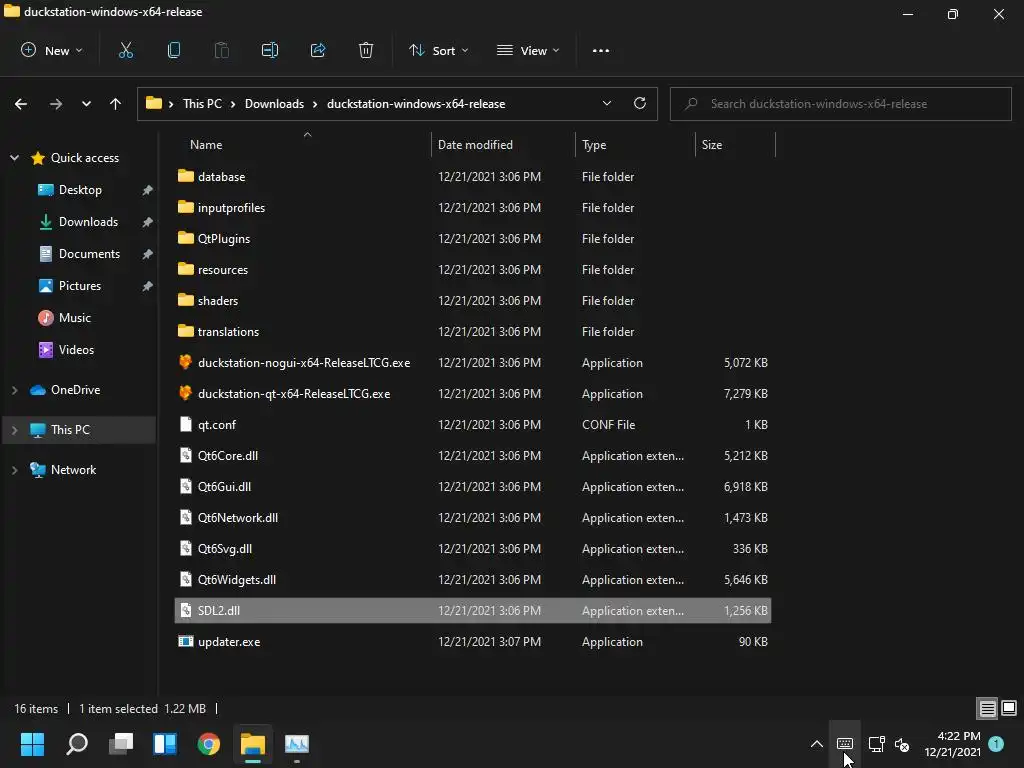Show hidden system tray icons chevron
This screenshot has height=768, width=1024.
coord(816,744)
